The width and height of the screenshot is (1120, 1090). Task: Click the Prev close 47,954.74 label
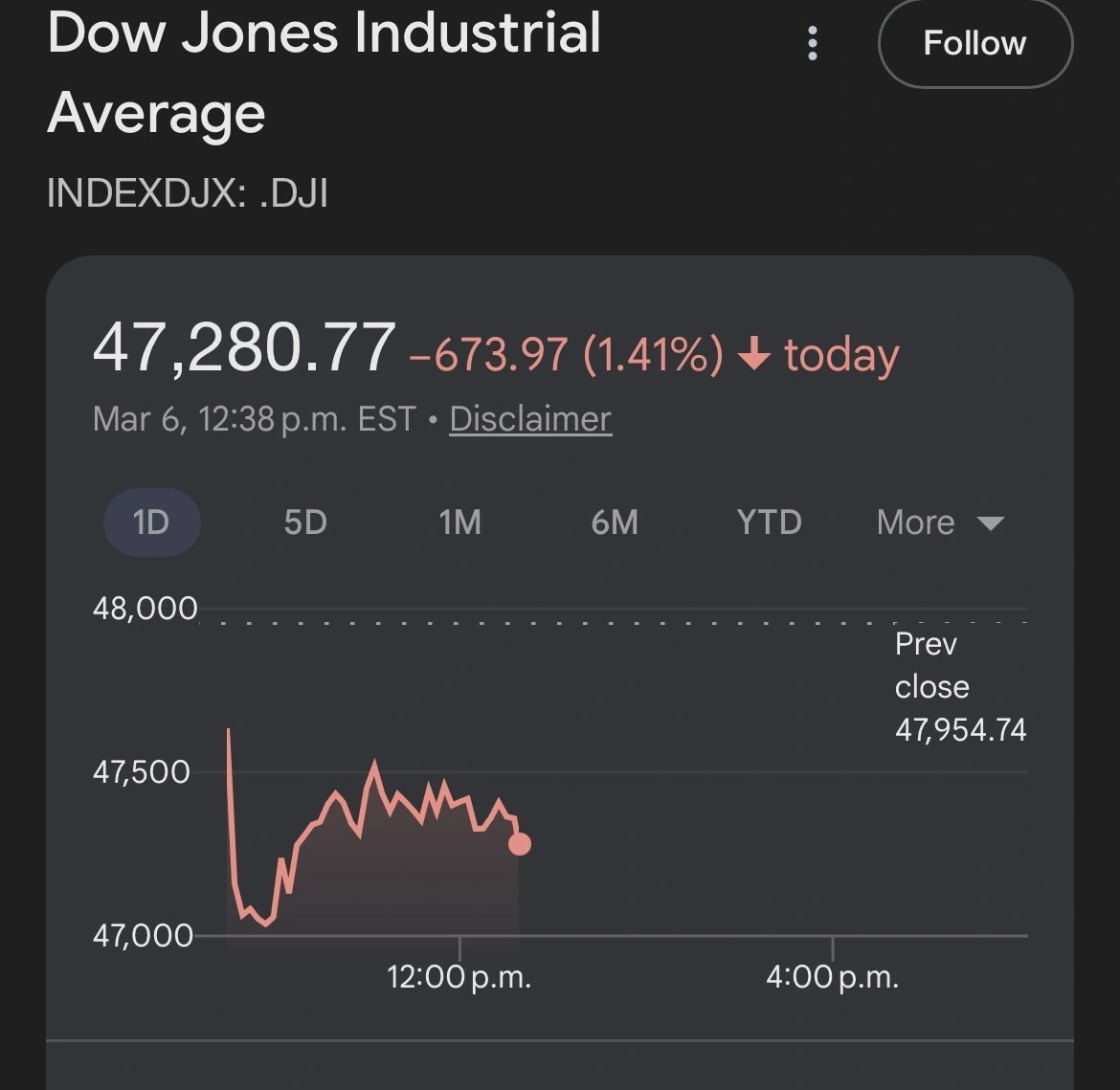[959, 687]
